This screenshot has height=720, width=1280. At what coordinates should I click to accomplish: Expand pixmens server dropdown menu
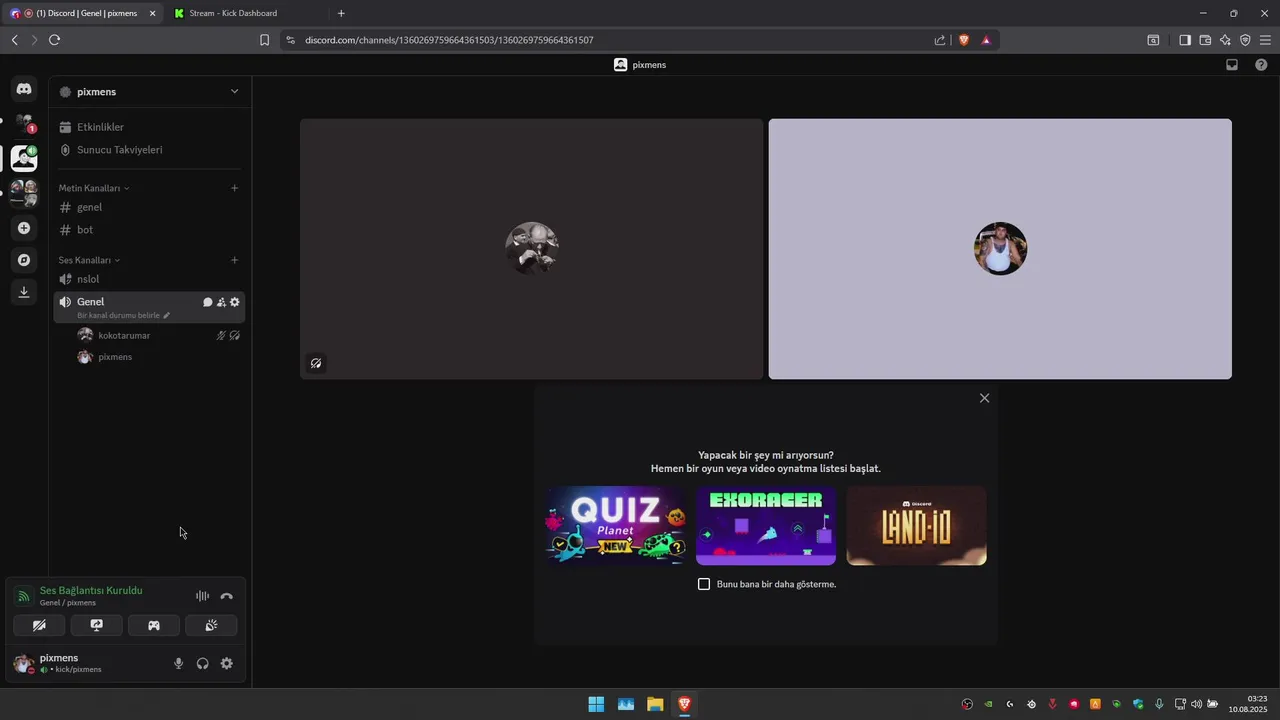(x=234, y=91)
